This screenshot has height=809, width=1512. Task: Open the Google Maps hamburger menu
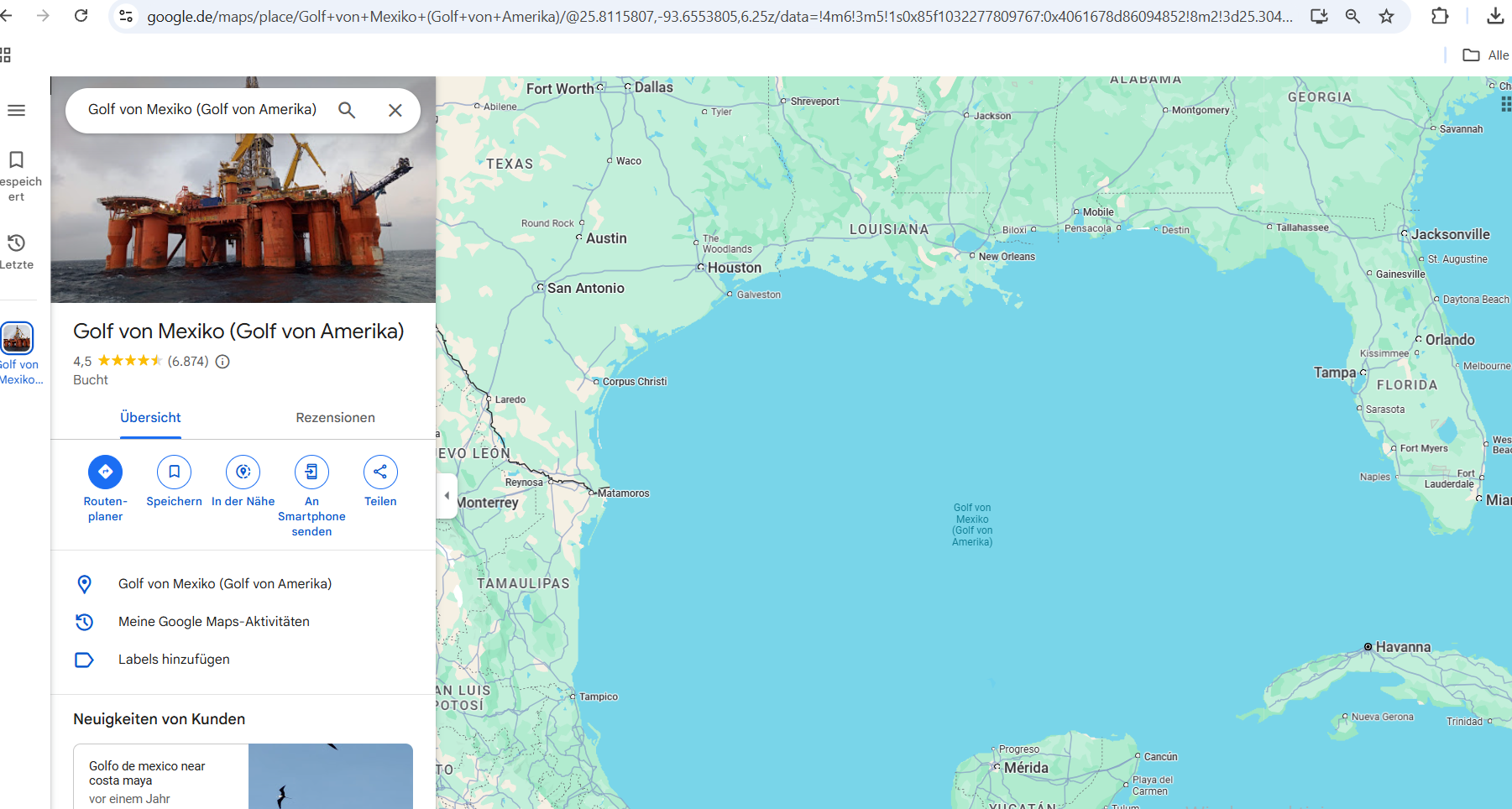(16, 111)
